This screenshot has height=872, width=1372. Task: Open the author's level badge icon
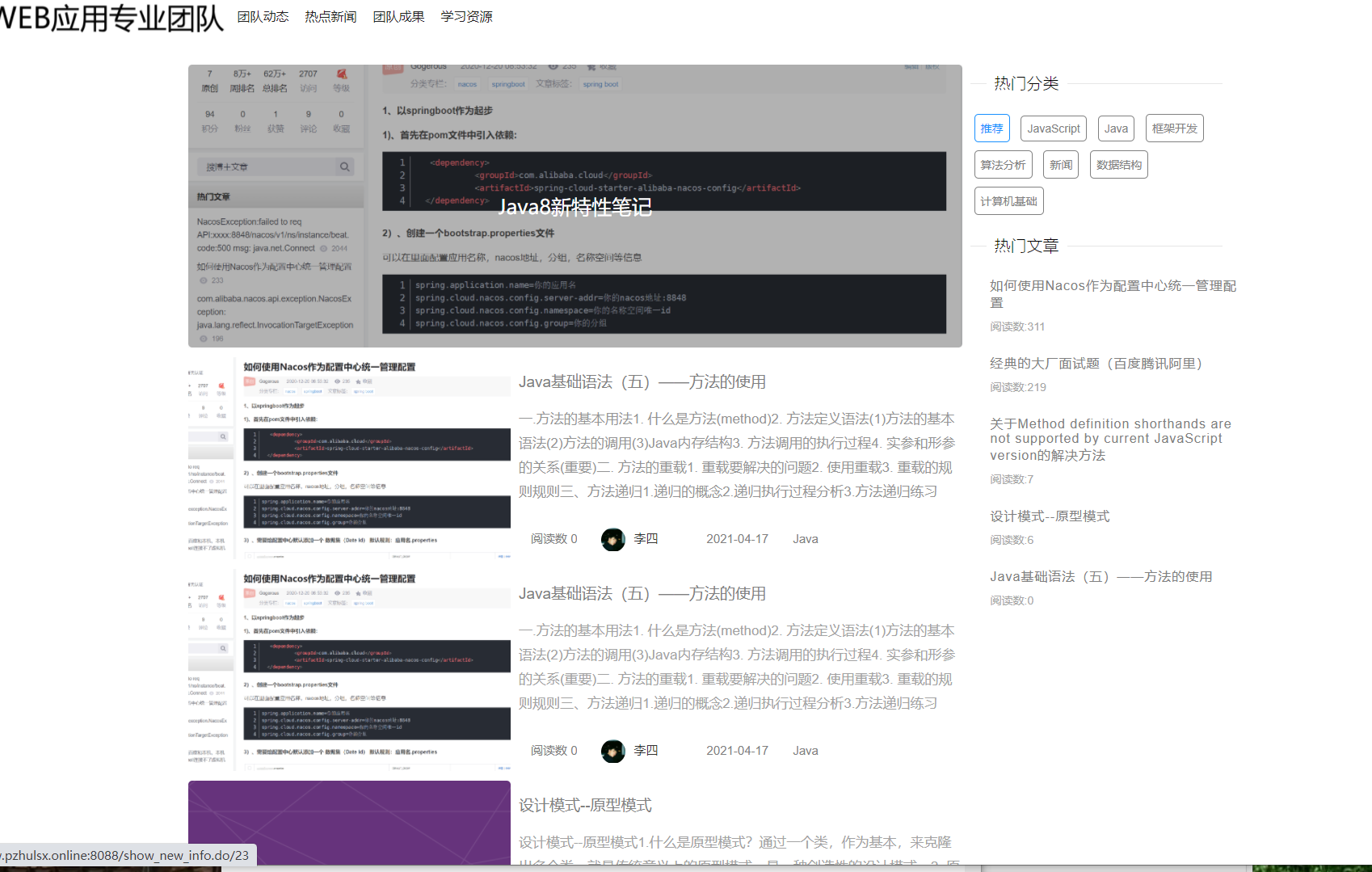[x=341, y=74]
